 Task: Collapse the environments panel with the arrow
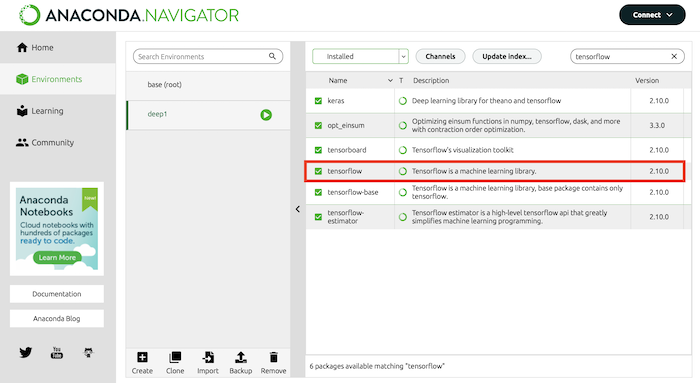(298, 209)
